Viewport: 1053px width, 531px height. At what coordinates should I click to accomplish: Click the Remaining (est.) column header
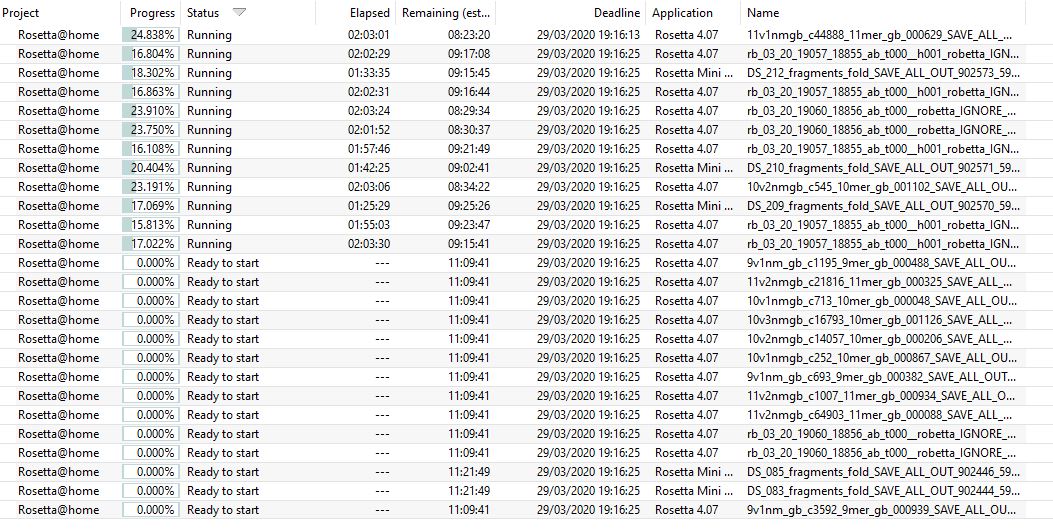445,13
